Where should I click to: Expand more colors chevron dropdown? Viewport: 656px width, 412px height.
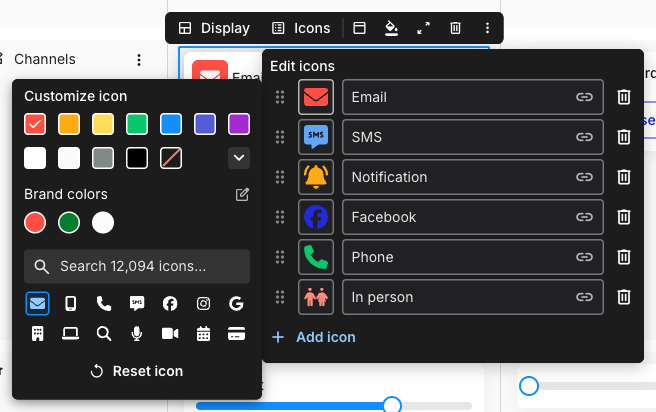click(x=239, y=158)
